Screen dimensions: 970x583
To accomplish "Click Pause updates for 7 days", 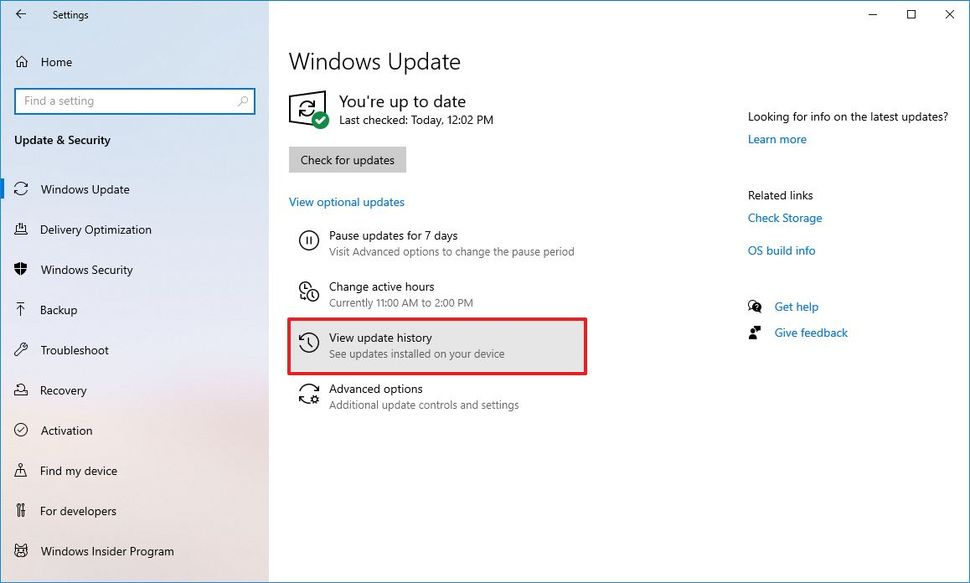I will (393, 235).
